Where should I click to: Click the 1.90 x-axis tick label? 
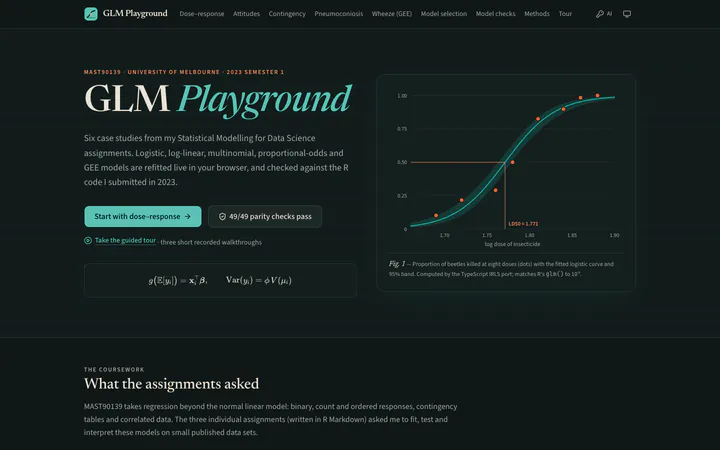614,235
